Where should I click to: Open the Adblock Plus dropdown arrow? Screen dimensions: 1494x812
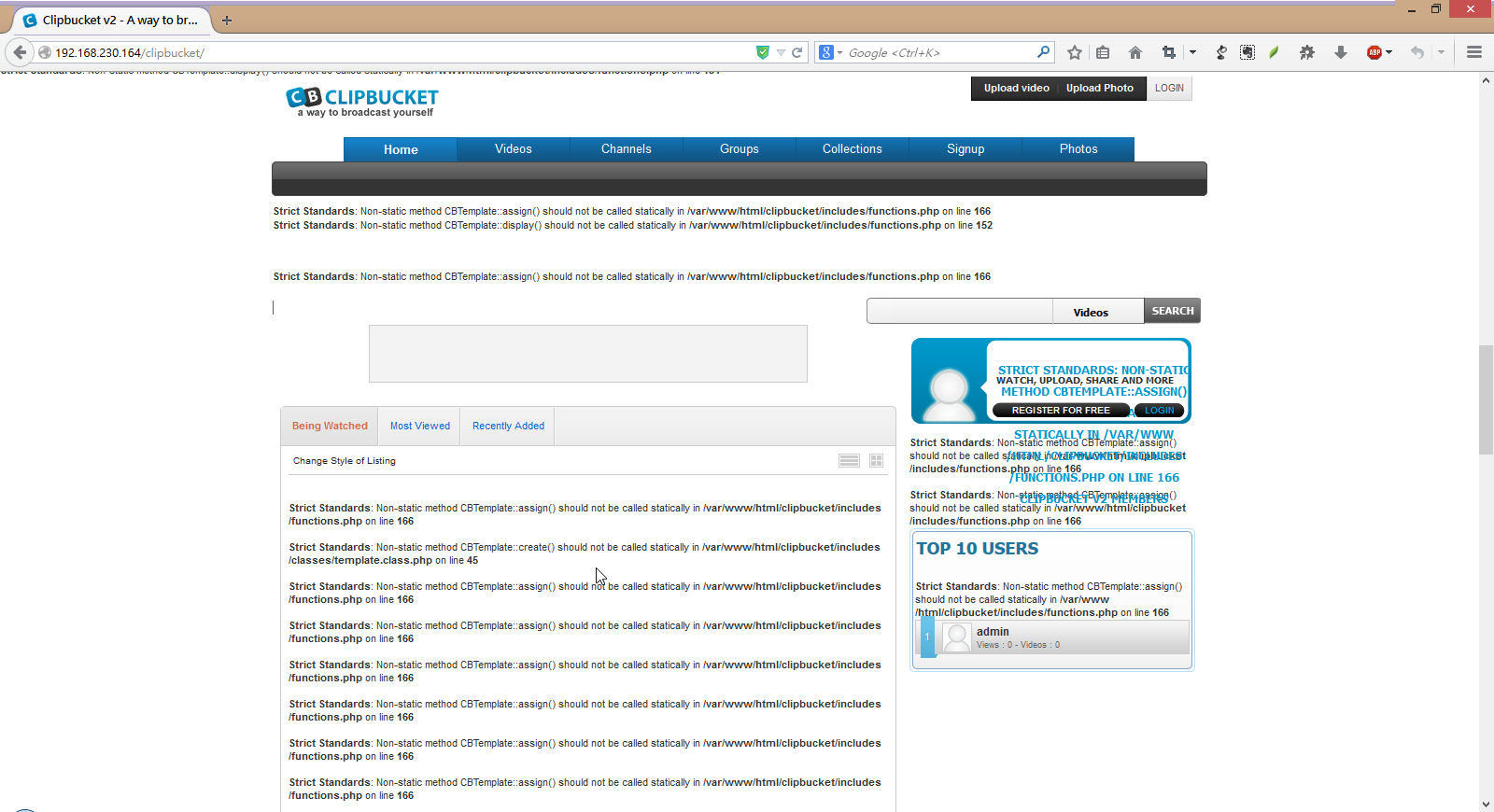point(1389,53)
